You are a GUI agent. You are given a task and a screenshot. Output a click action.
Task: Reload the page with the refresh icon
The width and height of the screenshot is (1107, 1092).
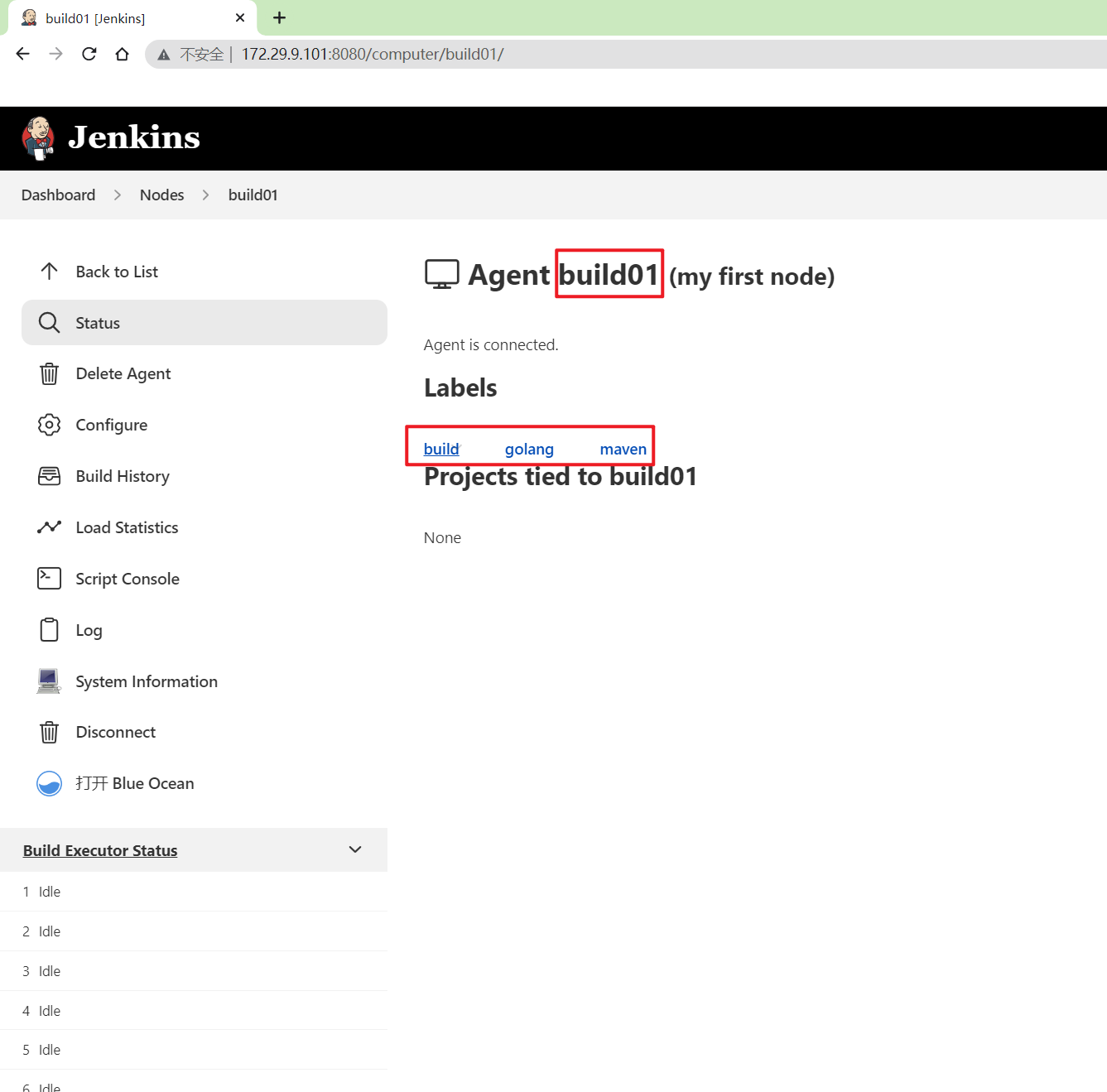click(x=89, y=54)
